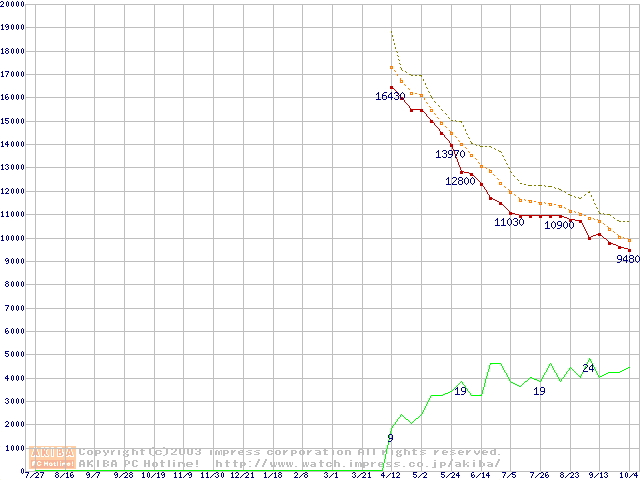Click the impress corporation copyright text
This screenshot has width=640, height=480.
click(290, 452)
